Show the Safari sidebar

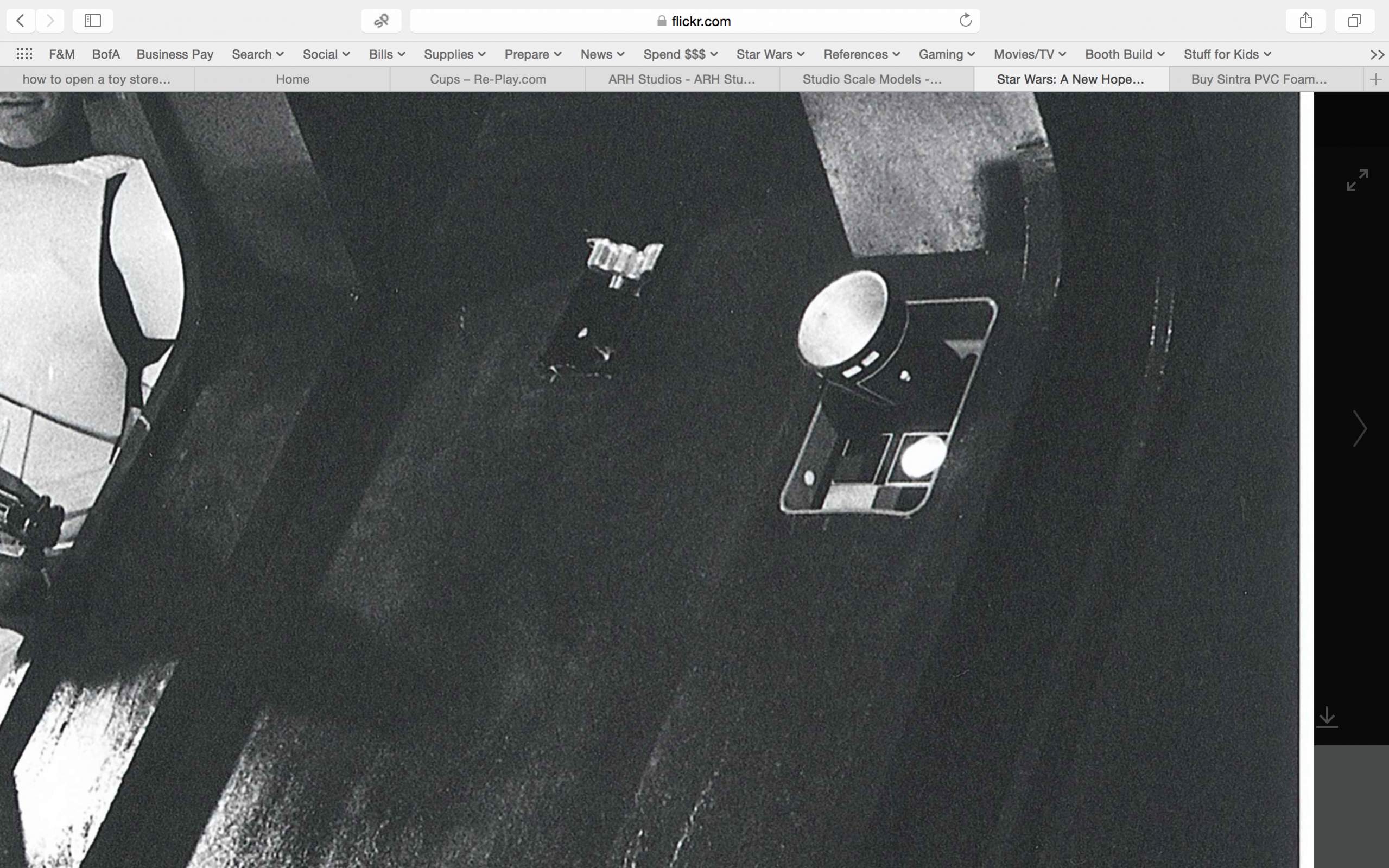click(92, 21)
